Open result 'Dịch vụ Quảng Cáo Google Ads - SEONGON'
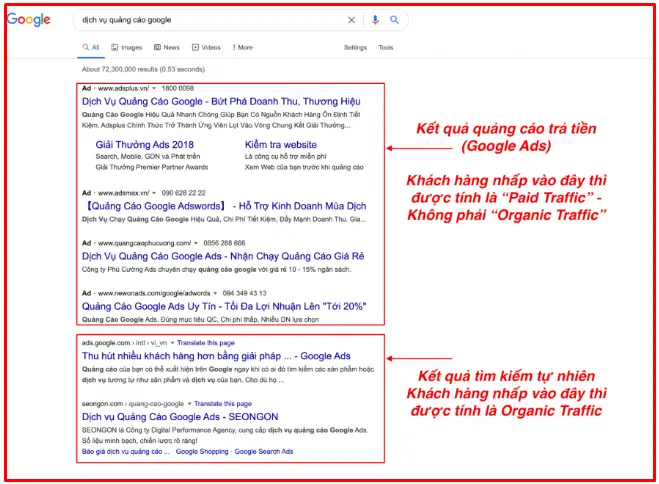 tap(180, 417)
